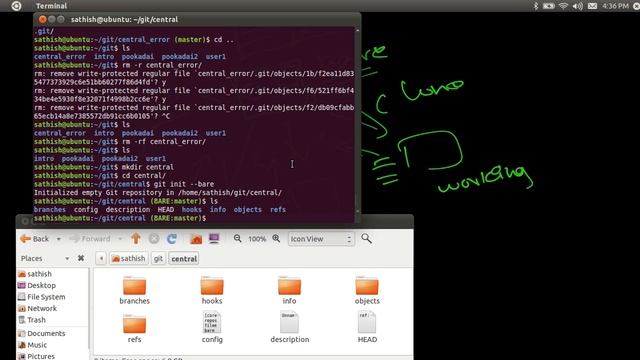The image size is (640, 360).
Task: Click the path bar left scroll arrow
Action: click(101, 258)
